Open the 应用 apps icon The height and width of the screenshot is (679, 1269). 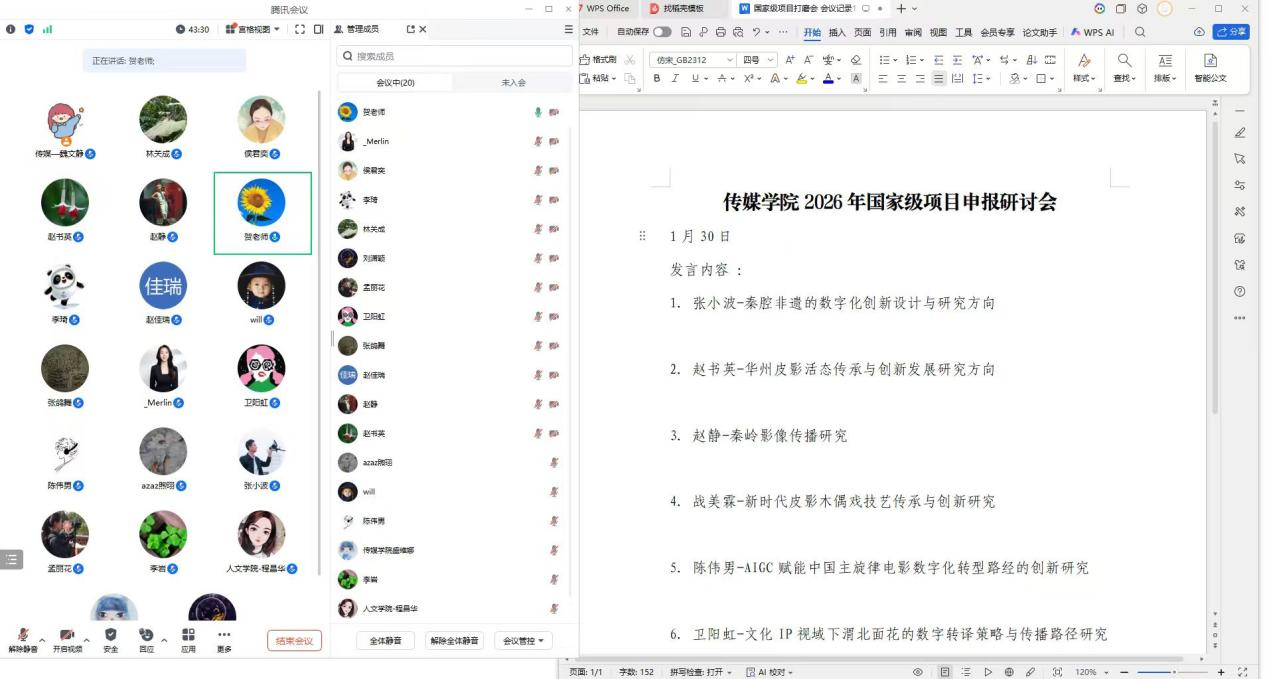click(x=188, y=635)
